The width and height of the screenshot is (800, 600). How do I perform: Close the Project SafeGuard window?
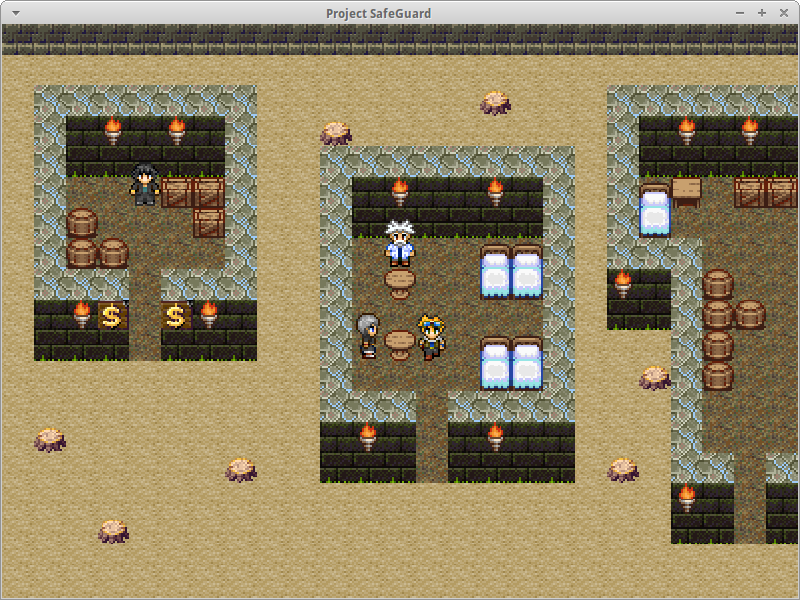click(x=784, y=12)
